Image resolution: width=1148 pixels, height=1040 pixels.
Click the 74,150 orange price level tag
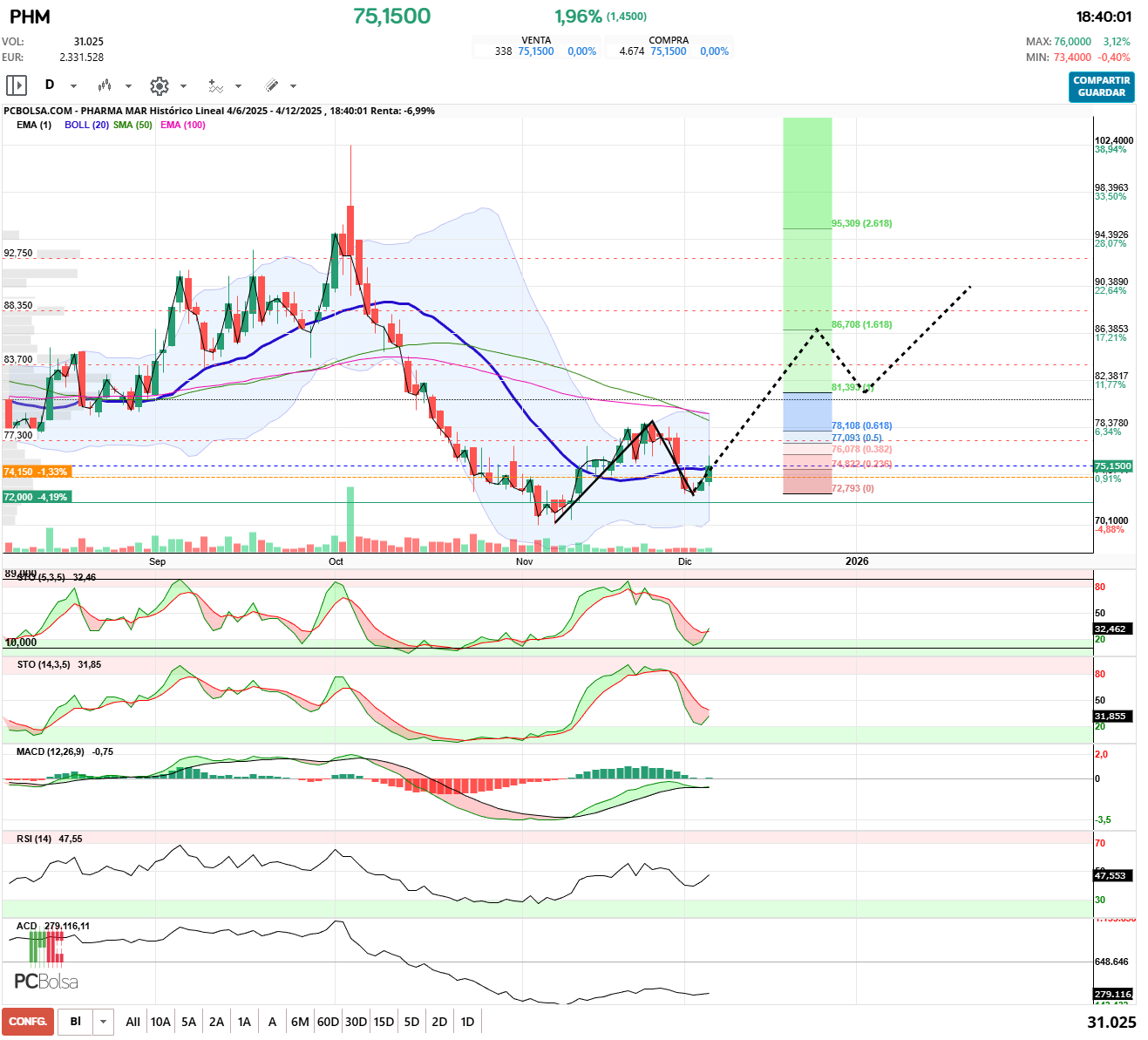(x=36, y=472)
